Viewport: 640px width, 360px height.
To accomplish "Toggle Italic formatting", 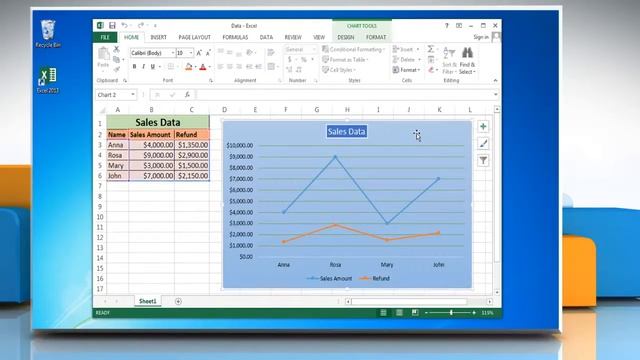I will point(143,67).
